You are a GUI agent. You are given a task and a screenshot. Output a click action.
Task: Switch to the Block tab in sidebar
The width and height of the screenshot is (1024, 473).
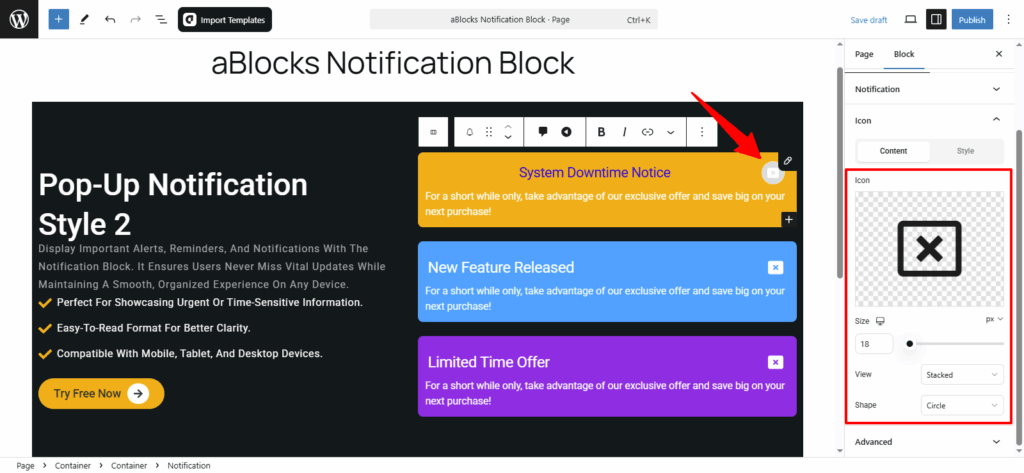(x=904, y=54)
